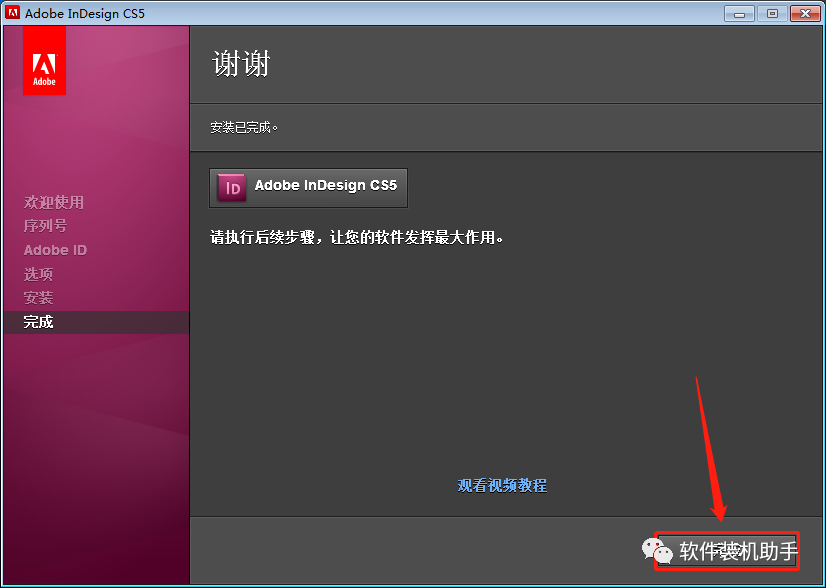This screenshot has height=588, width=826.
Task: Click the 请执行后续步骤 instruction text
Action: (357, 238)
